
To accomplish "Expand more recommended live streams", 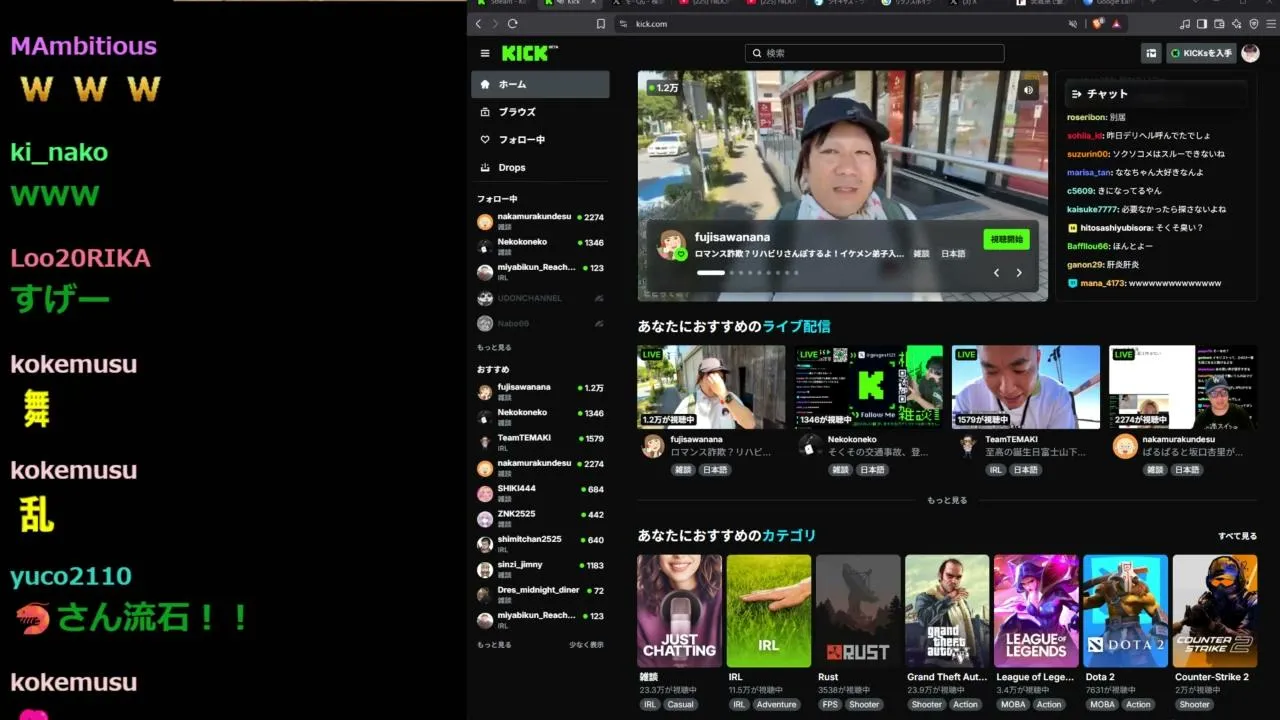I will pyautogui.click(x=947, y=500).
